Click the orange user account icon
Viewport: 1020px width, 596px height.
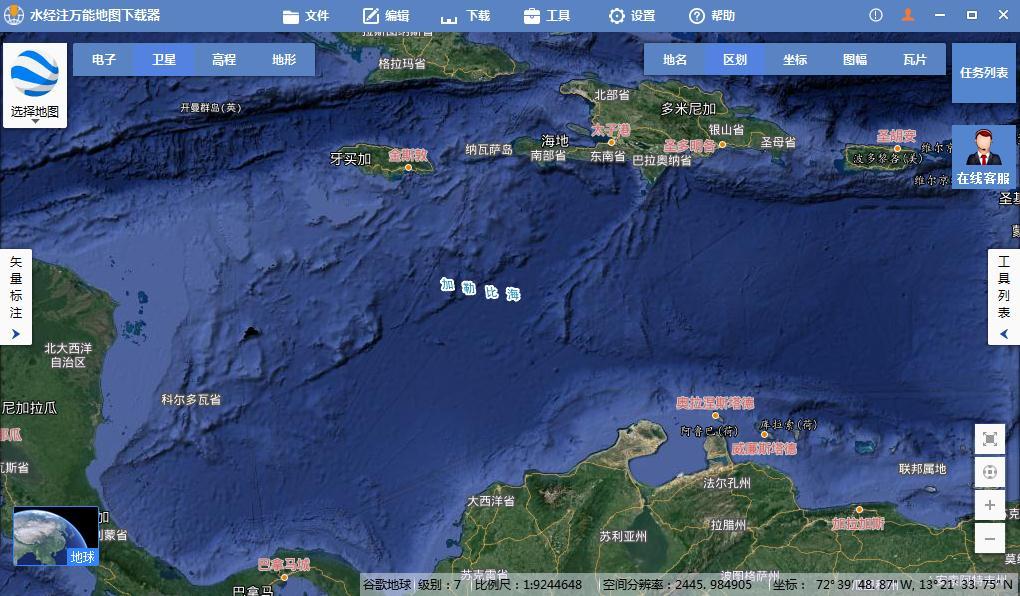(x=908, y=15)
